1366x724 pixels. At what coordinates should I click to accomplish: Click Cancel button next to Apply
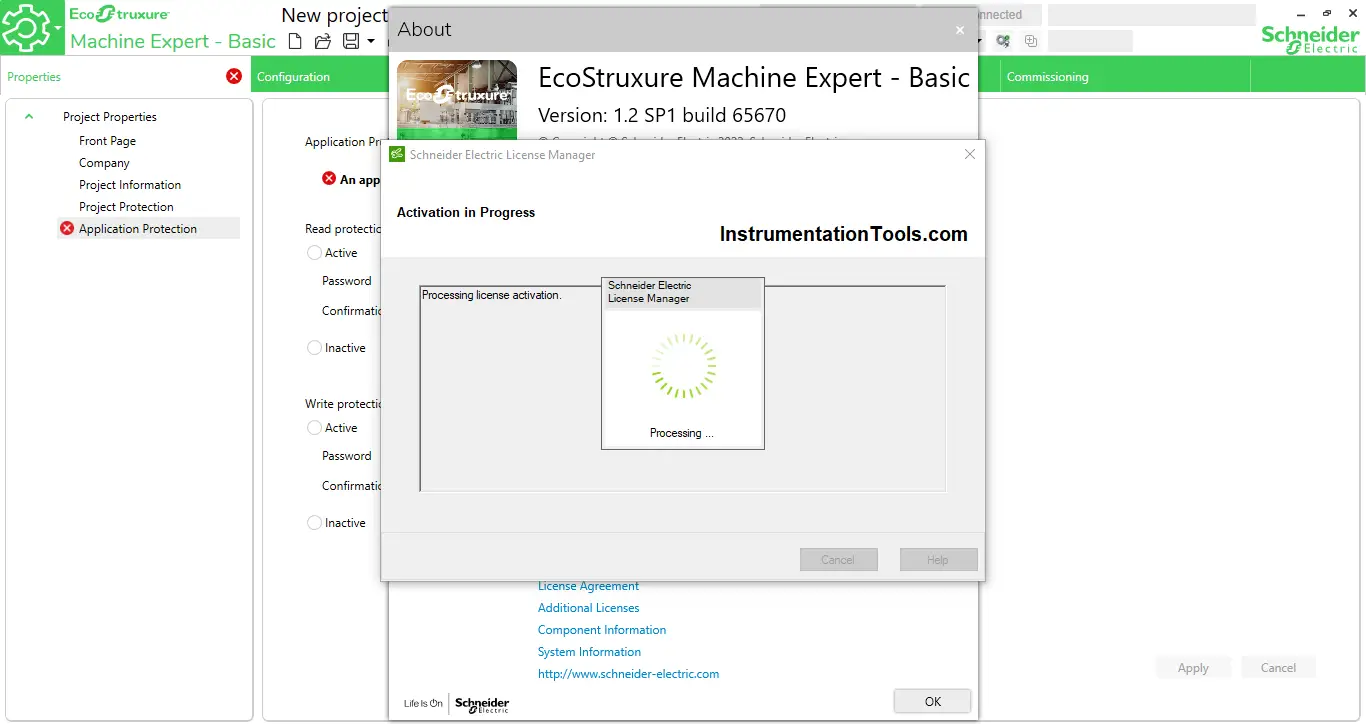(1278, 668)
